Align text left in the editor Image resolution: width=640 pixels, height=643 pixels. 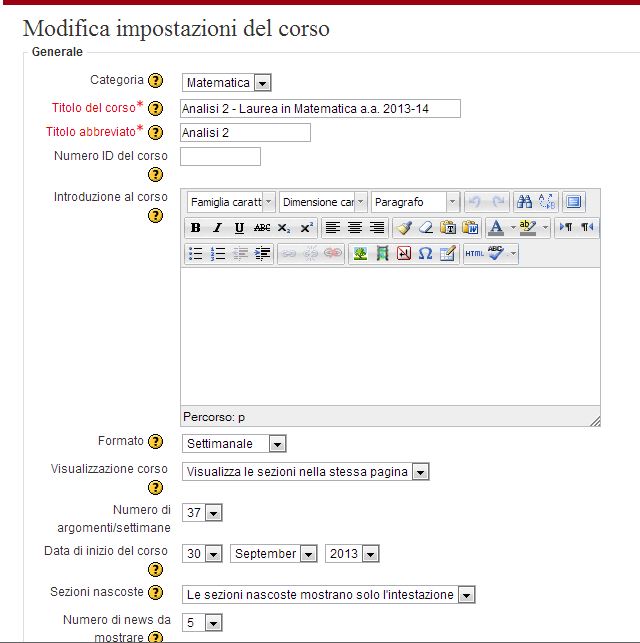point(333,228)
